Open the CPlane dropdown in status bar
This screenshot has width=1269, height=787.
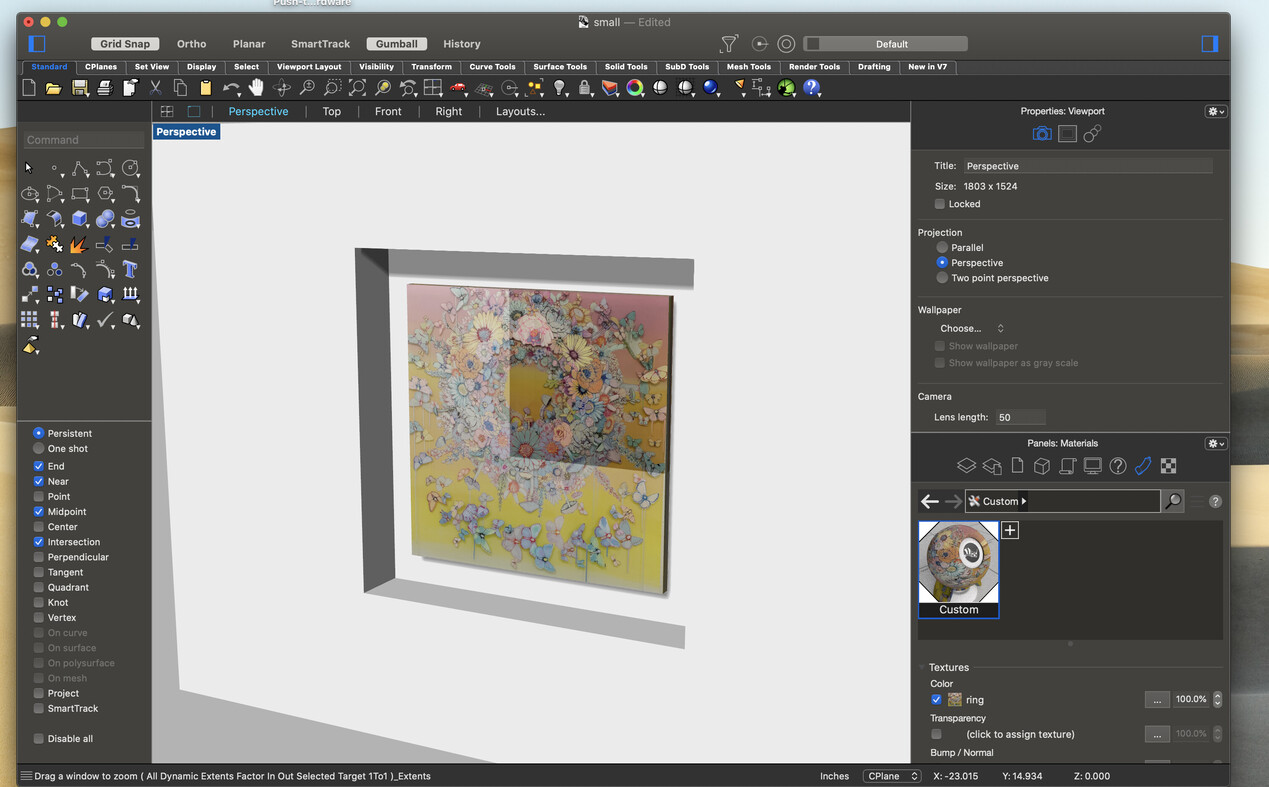(893, 776)
